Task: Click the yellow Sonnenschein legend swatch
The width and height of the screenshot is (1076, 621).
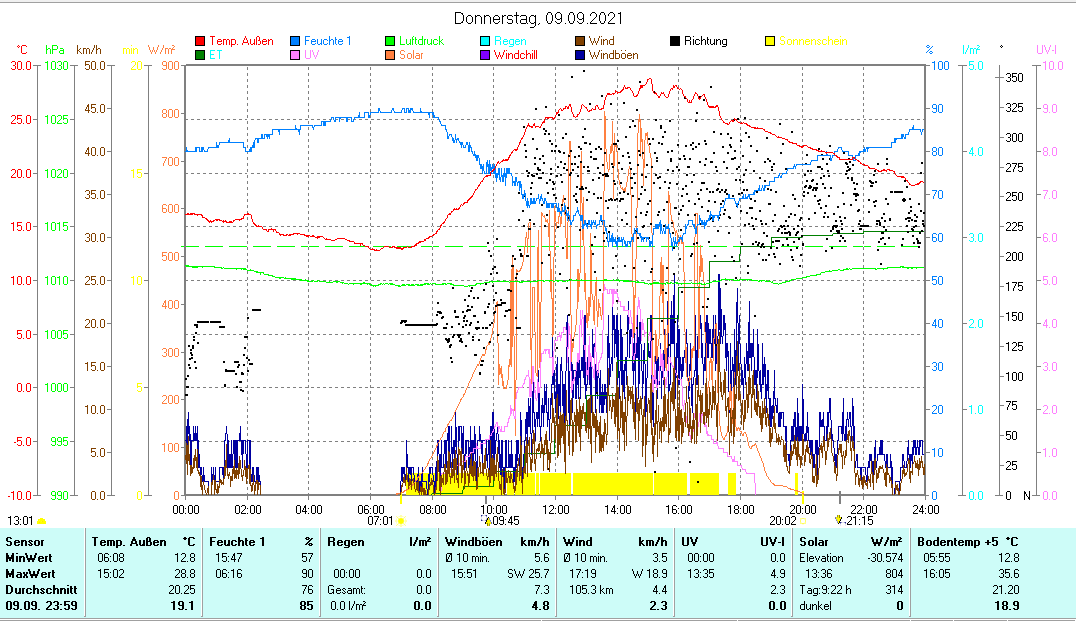Action: click(769, 41)
